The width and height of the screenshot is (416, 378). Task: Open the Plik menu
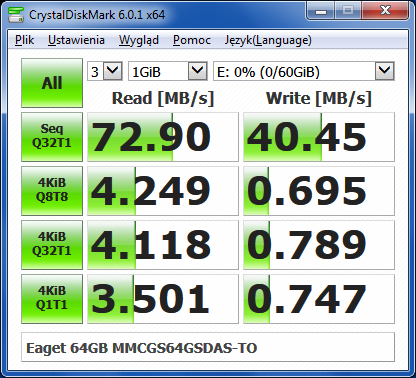pos(25,40)
